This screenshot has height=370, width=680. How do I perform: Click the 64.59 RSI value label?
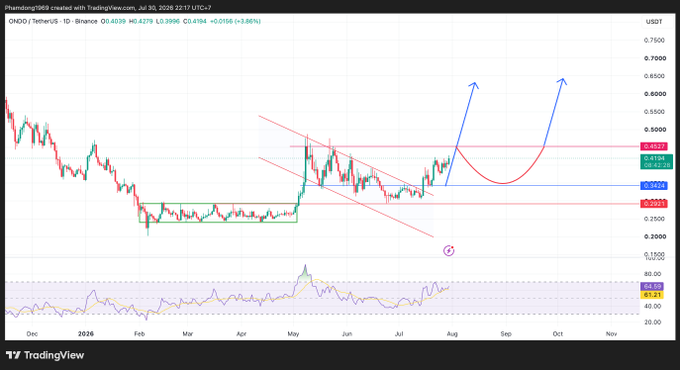[651, 286]
